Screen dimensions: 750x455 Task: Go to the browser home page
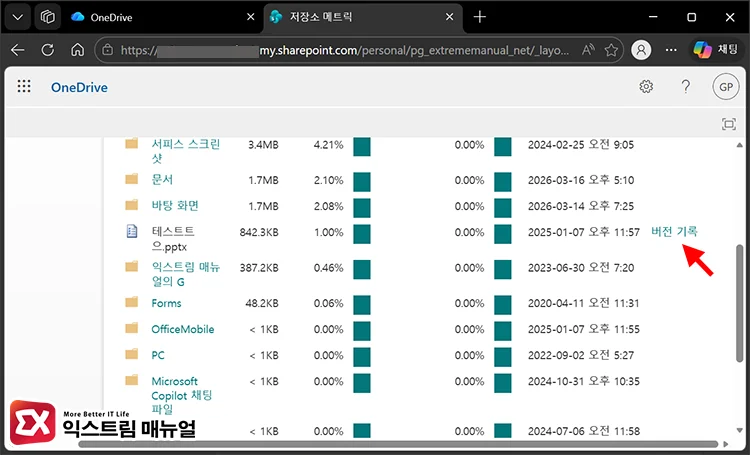(x=77, y=50)
